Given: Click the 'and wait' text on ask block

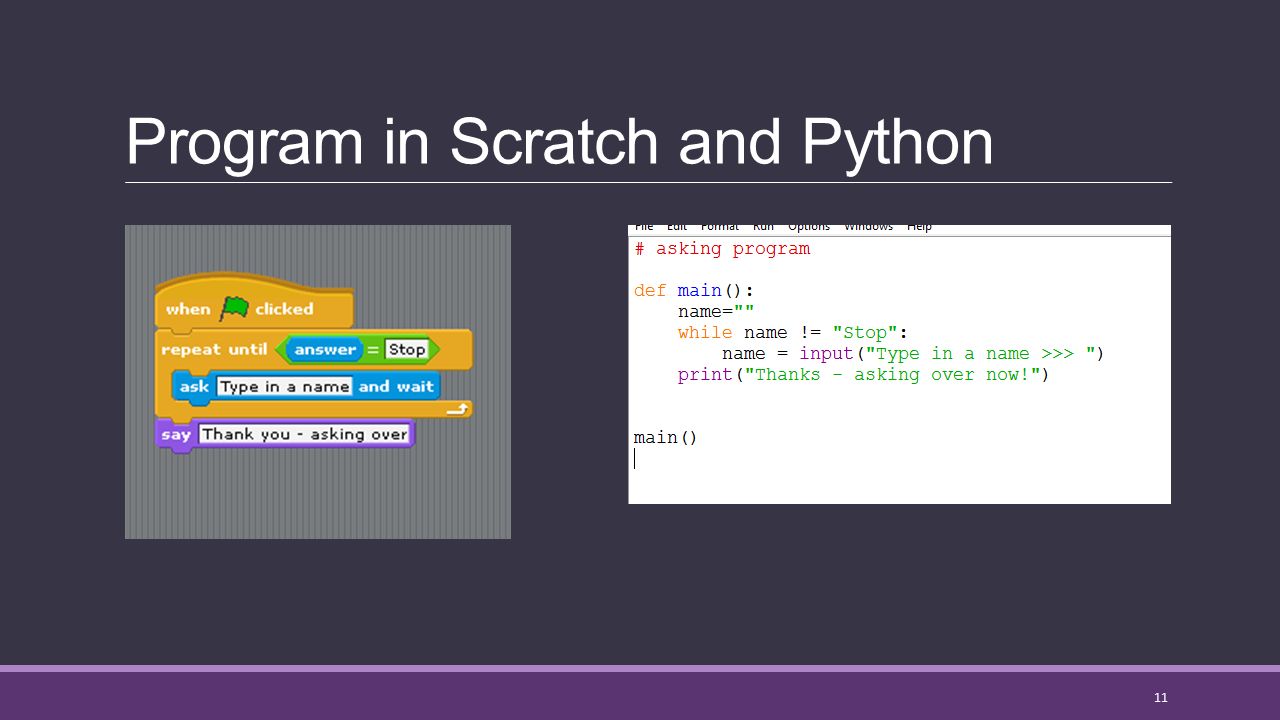Looking at the screenshot, I should coord(396,387).
